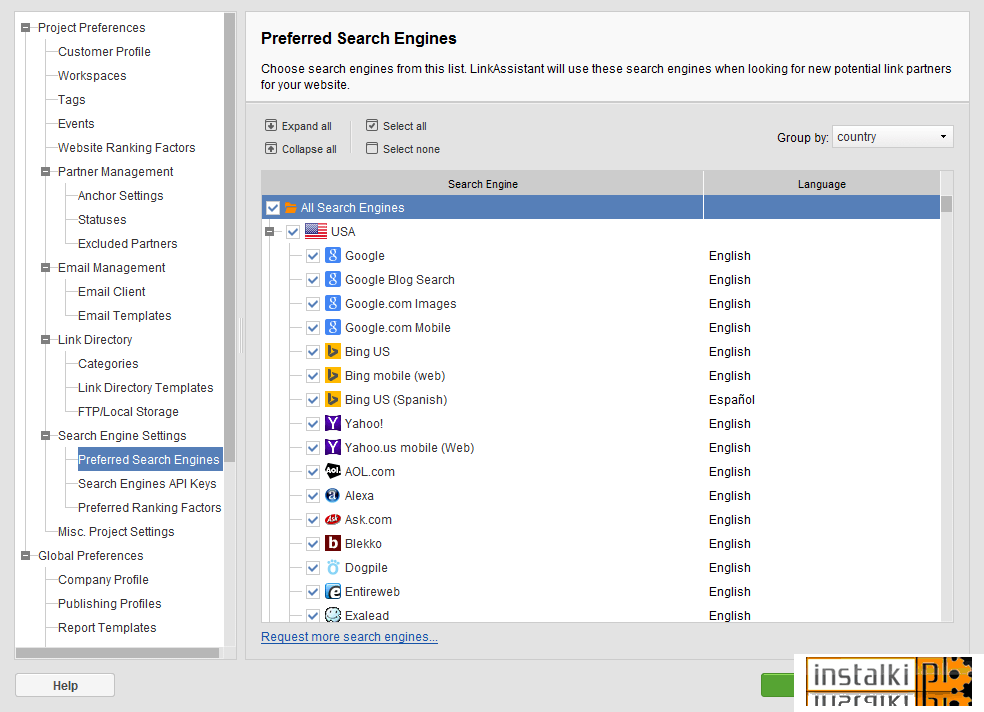Click the Alexa icon

point(333,496)
